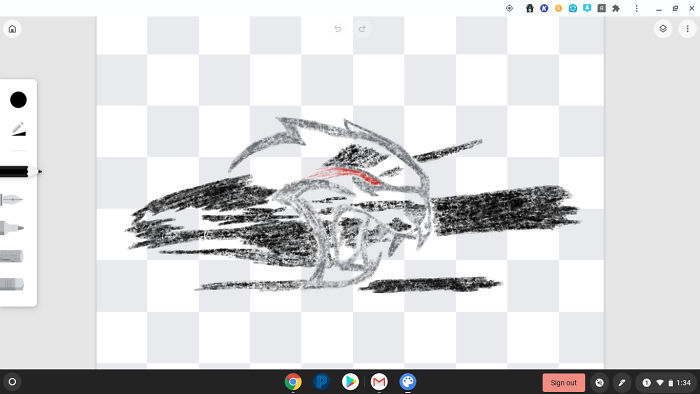Click the globe icon next to Sign out

pyautogui.click(x=600, y=383)
